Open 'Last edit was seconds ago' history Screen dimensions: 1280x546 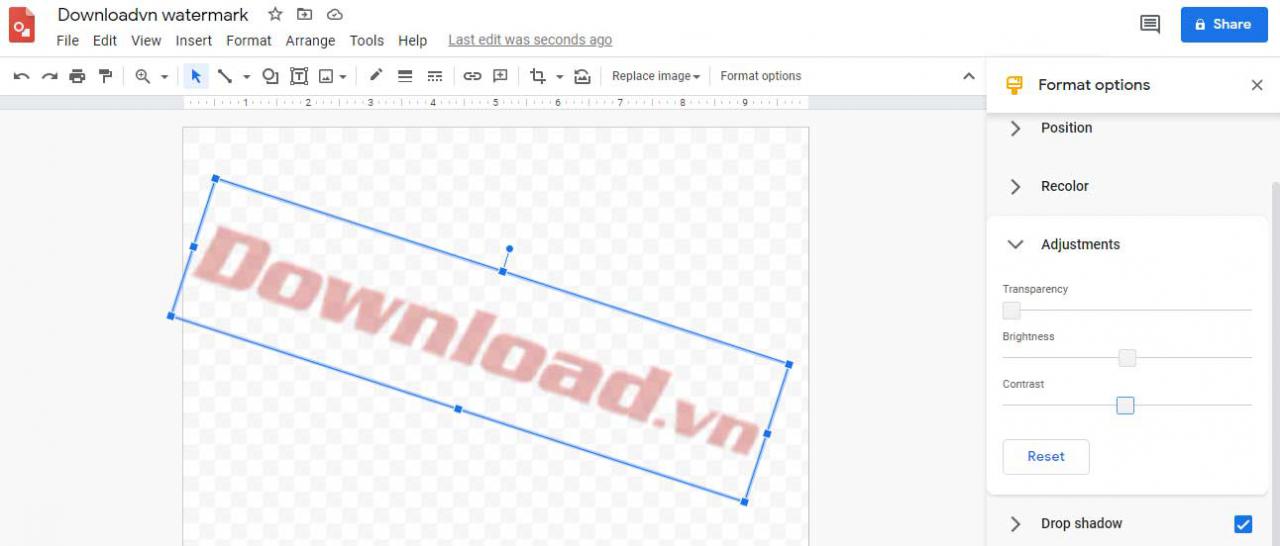click(530, 41)
